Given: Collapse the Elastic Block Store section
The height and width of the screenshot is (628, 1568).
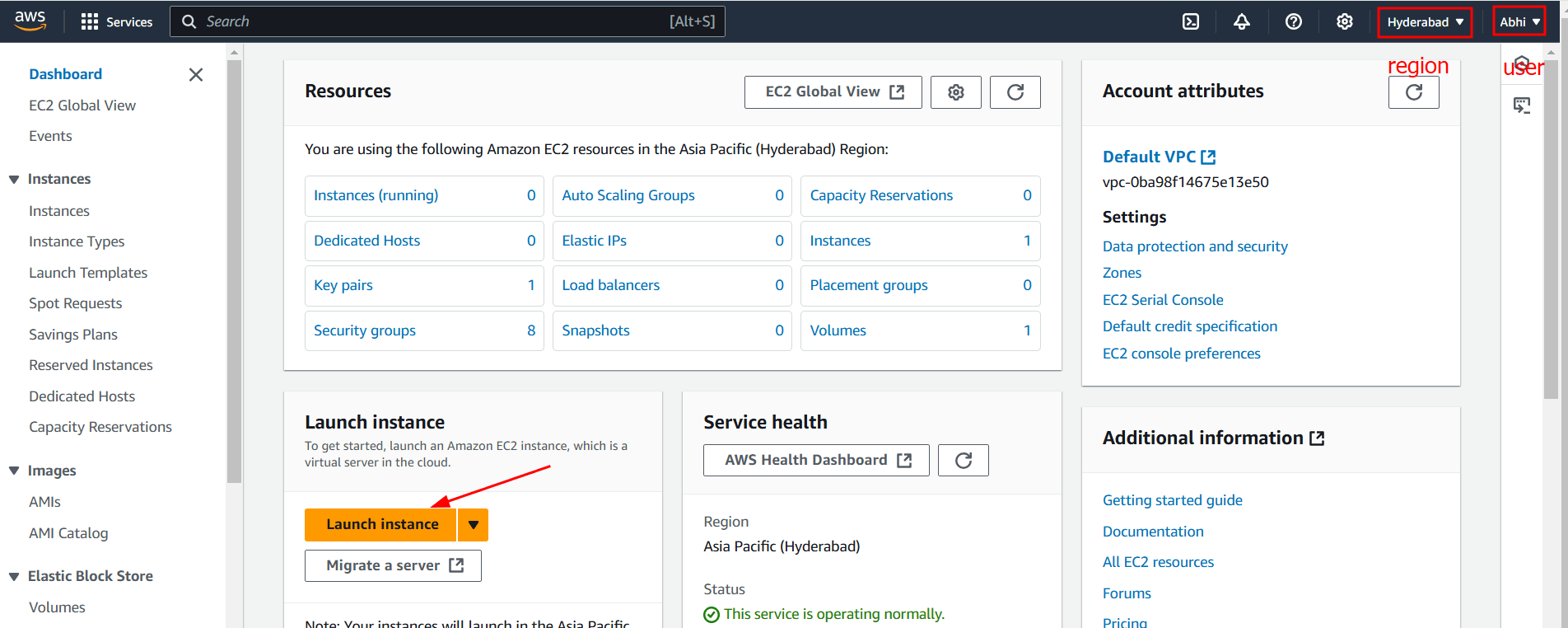Looking at the screenshot, I should tap(14, 577).
